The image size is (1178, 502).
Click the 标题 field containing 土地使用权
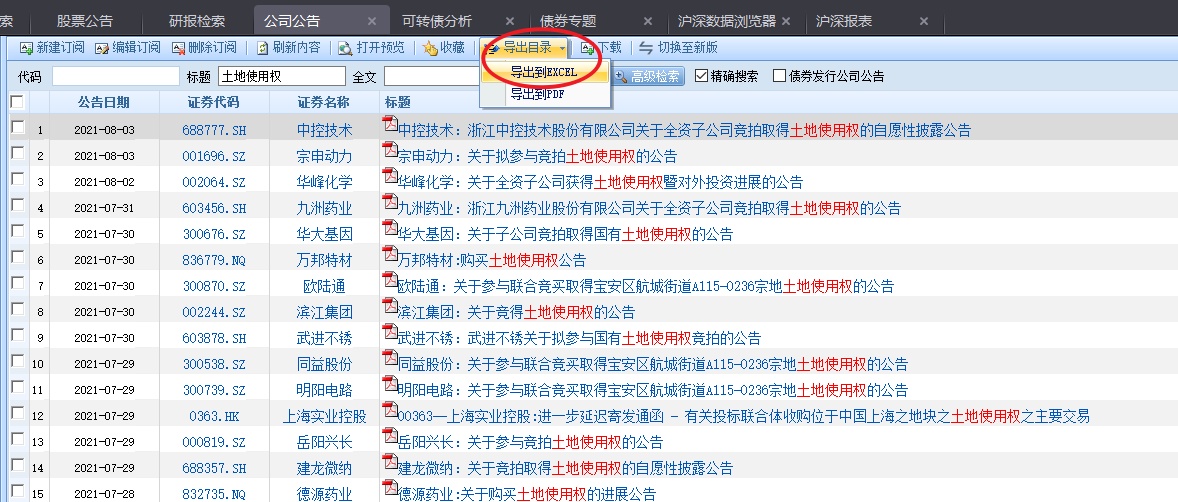(x=282, y=76)
